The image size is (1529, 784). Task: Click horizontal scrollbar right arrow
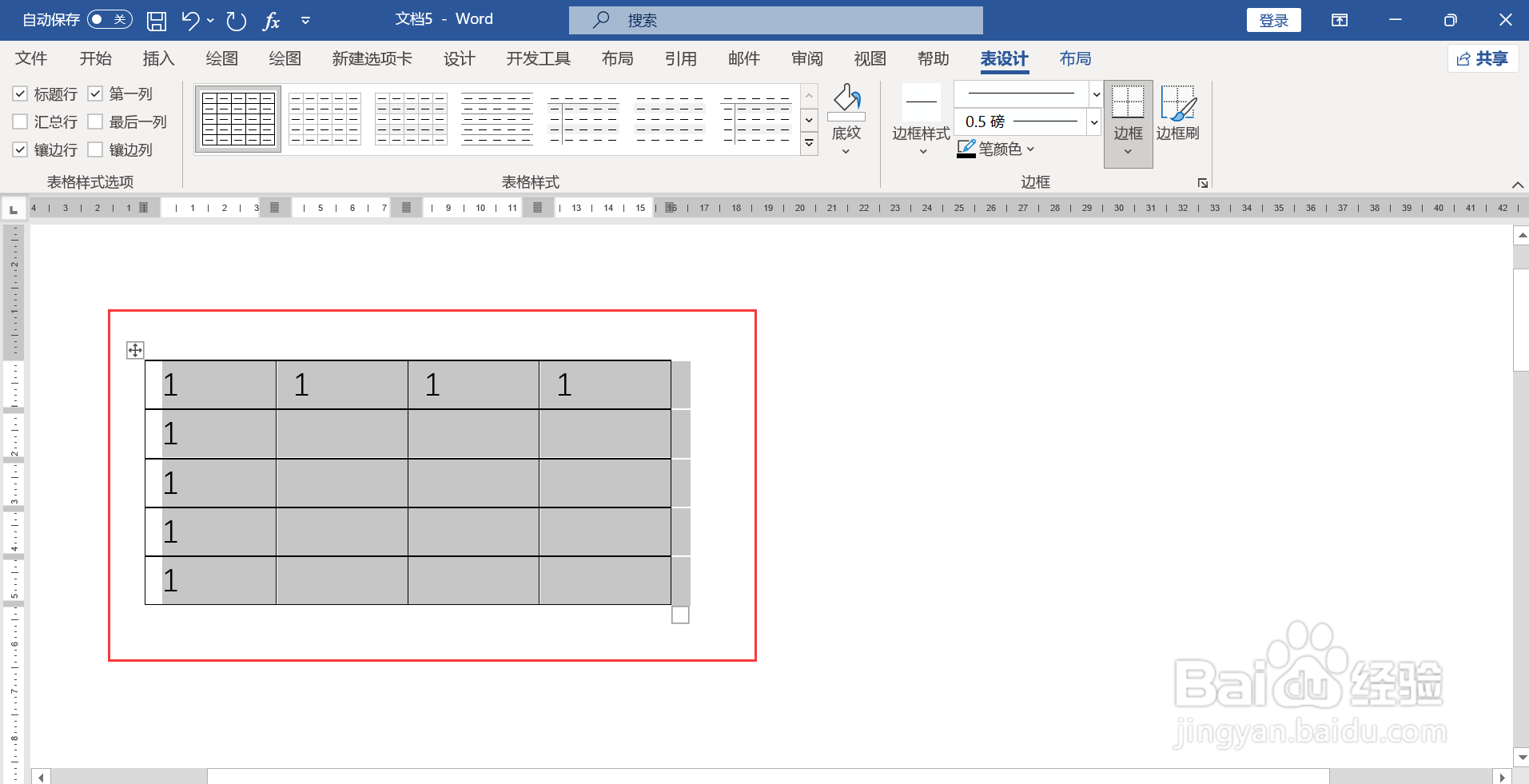(x=1502, y=777)
